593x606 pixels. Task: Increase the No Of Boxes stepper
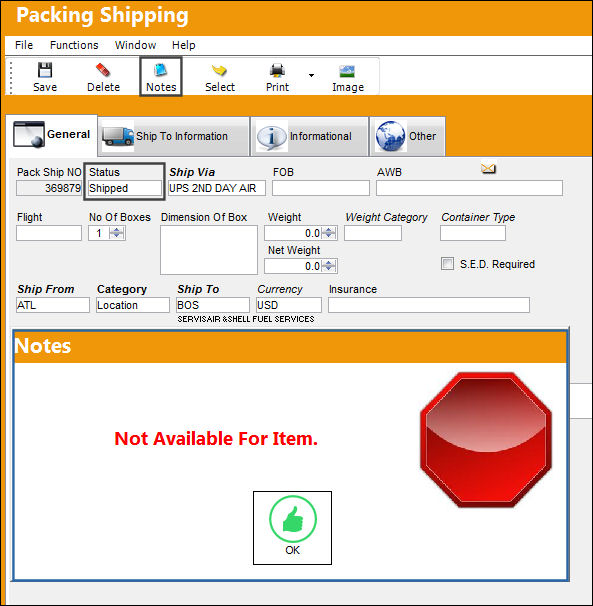pos(117,230)
